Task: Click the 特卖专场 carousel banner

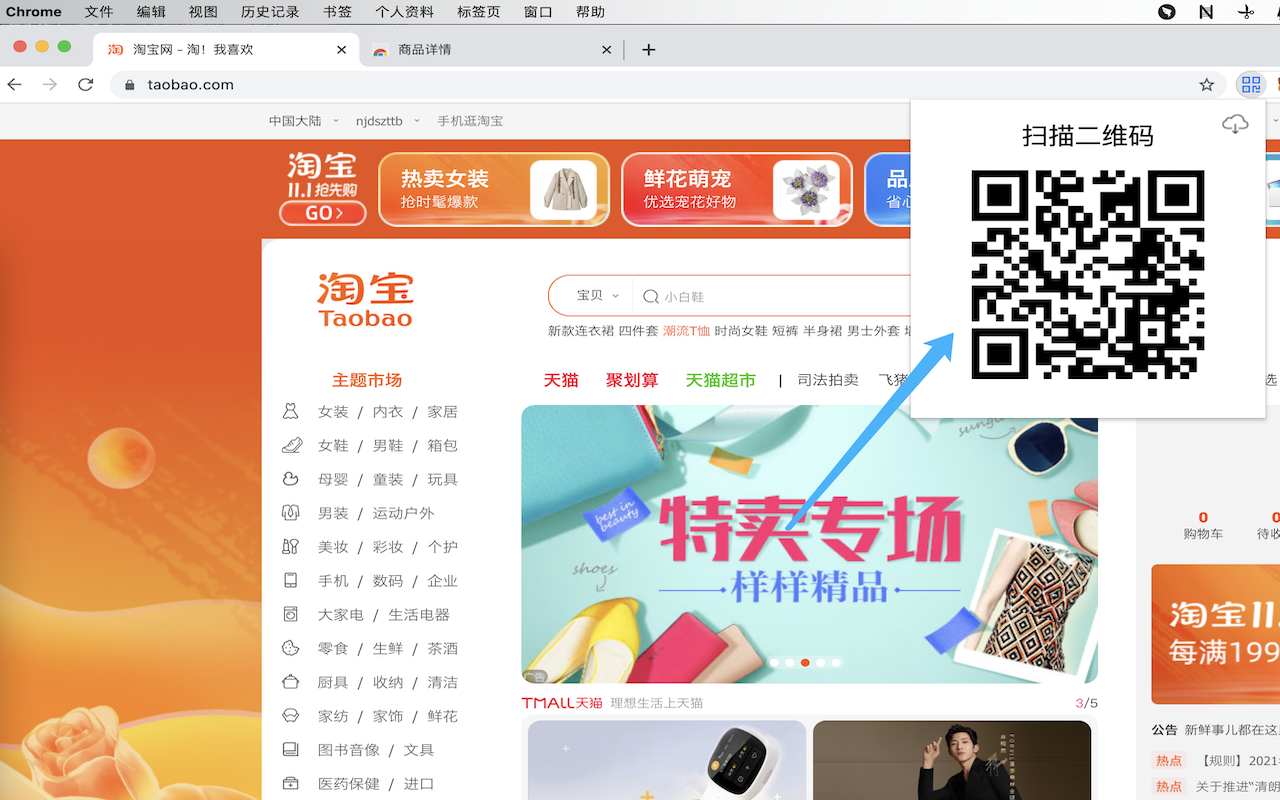Action: click(x=809, y=544)
